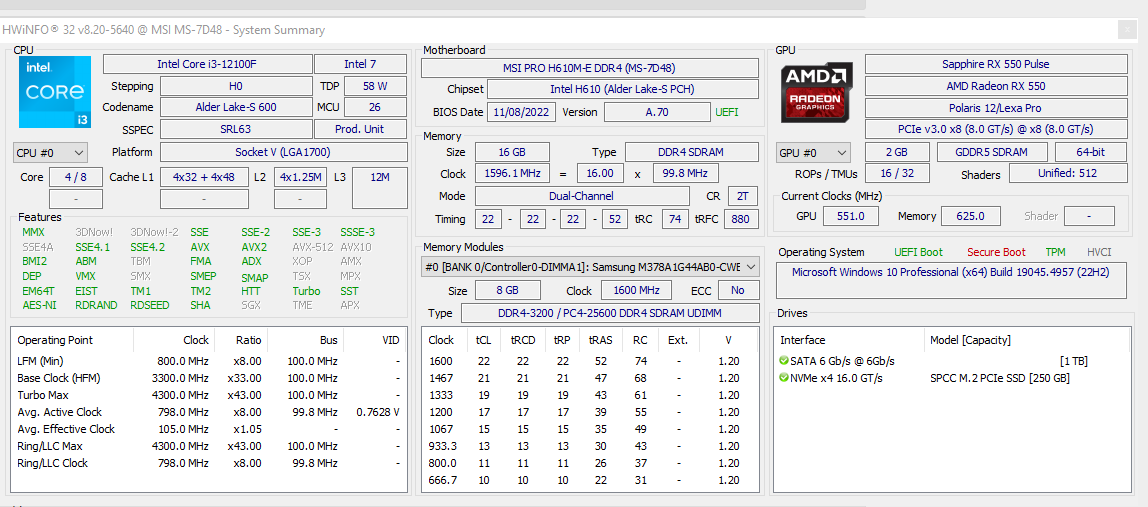The width and height of the screenshot is (1148, 507).
Task: Click the Cache L1 4x32 + 4x48 value
Action: 204,177
